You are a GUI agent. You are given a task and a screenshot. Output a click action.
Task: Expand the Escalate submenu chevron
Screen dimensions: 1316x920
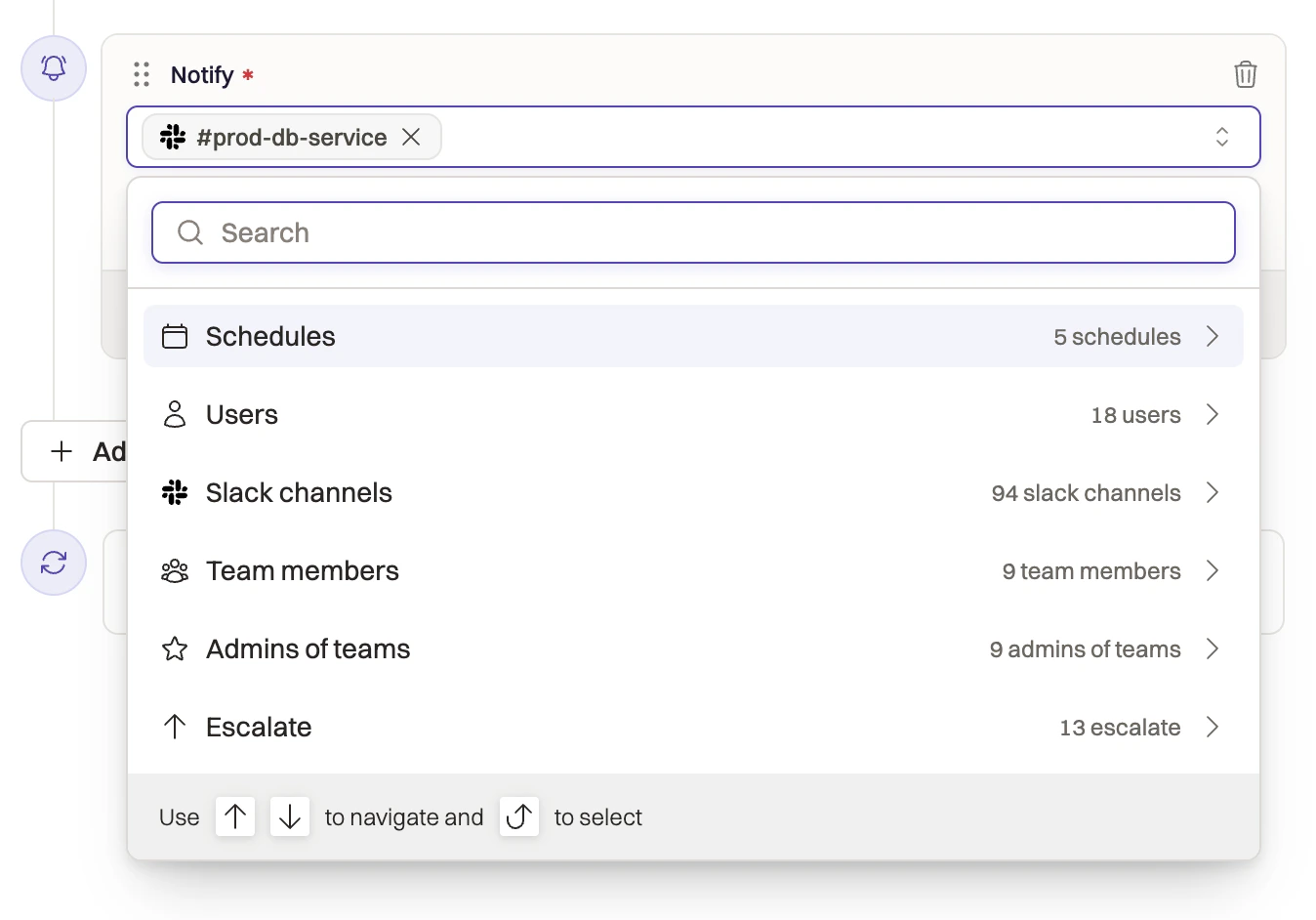coord(1213,728)
